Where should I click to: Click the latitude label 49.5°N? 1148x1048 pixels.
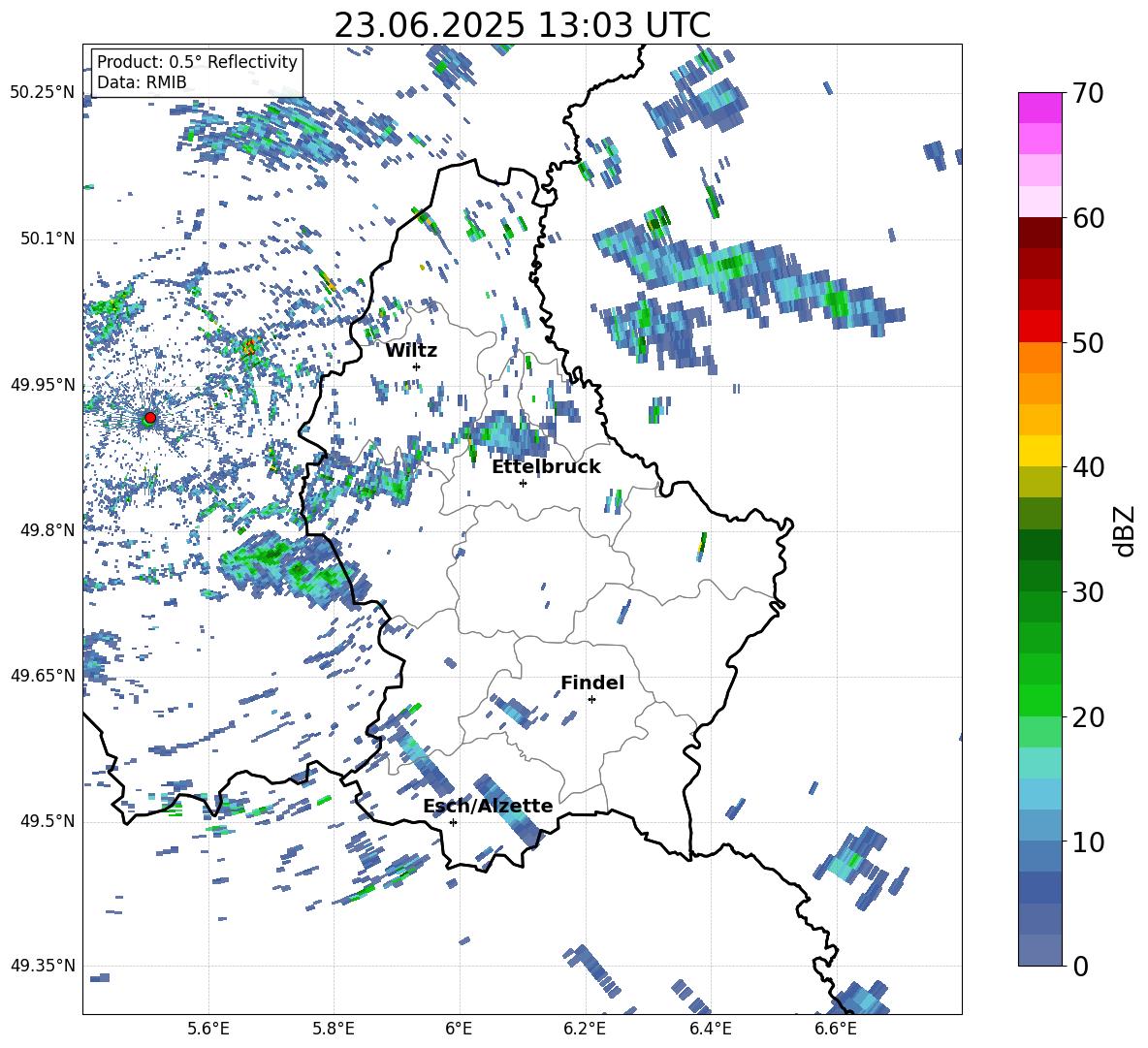[48, 821]
